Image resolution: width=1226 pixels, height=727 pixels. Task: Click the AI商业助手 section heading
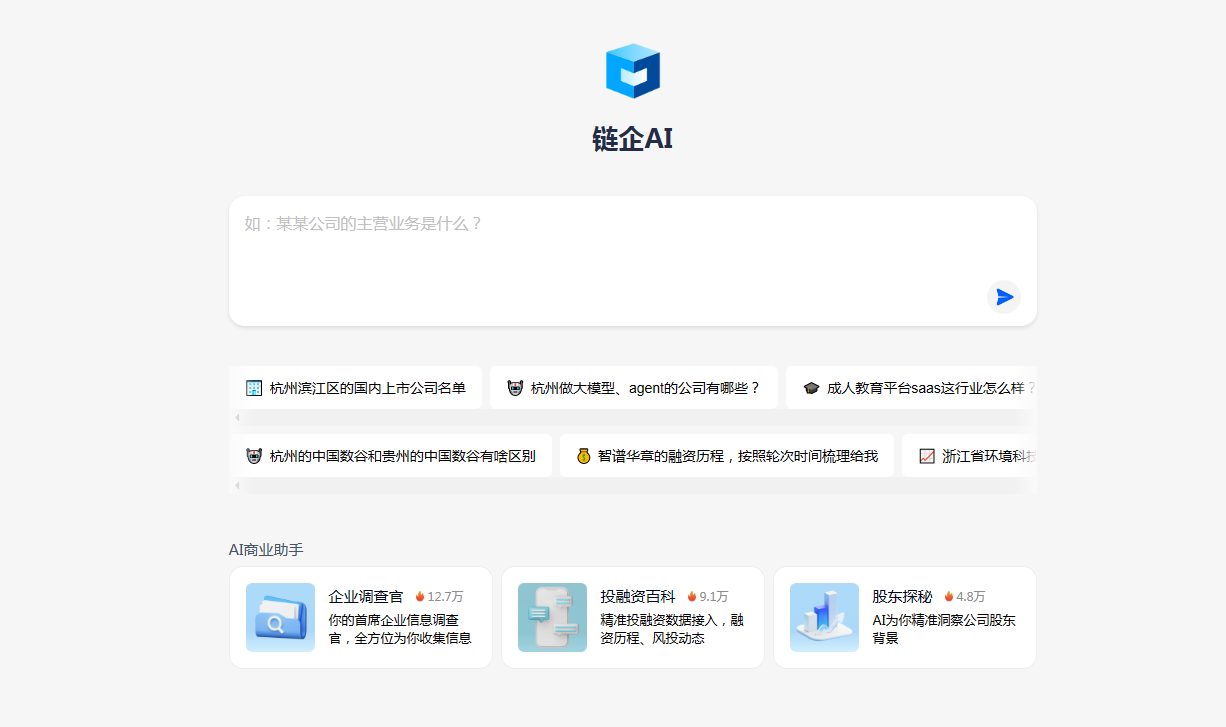266,549
